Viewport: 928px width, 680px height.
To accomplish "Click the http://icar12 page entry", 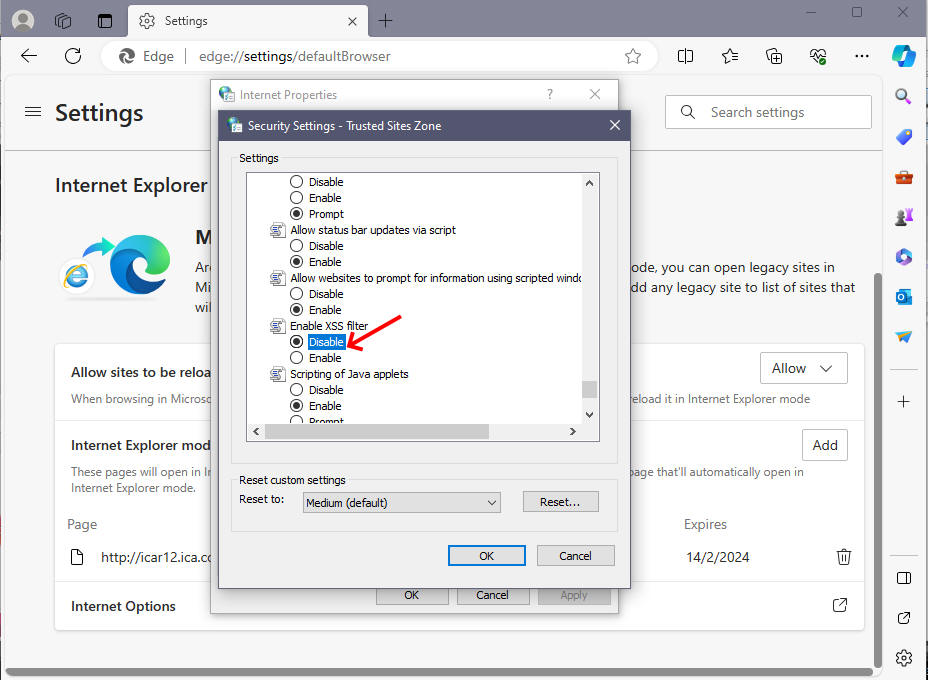I will (156, 557).
